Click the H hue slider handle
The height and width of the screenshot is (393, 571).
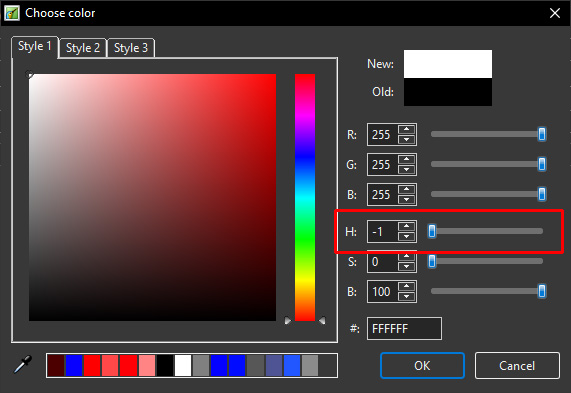(432, 231)
